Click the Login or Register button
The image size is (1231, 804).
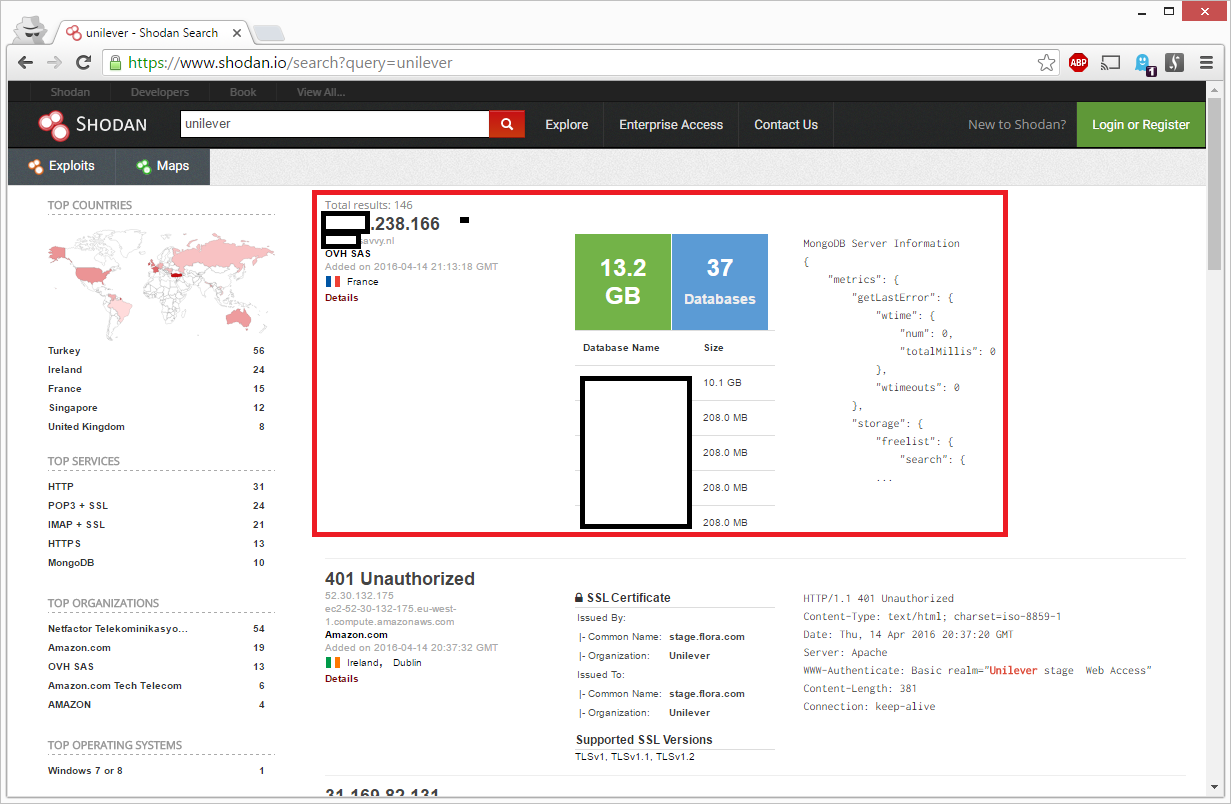coord(1141,125)
